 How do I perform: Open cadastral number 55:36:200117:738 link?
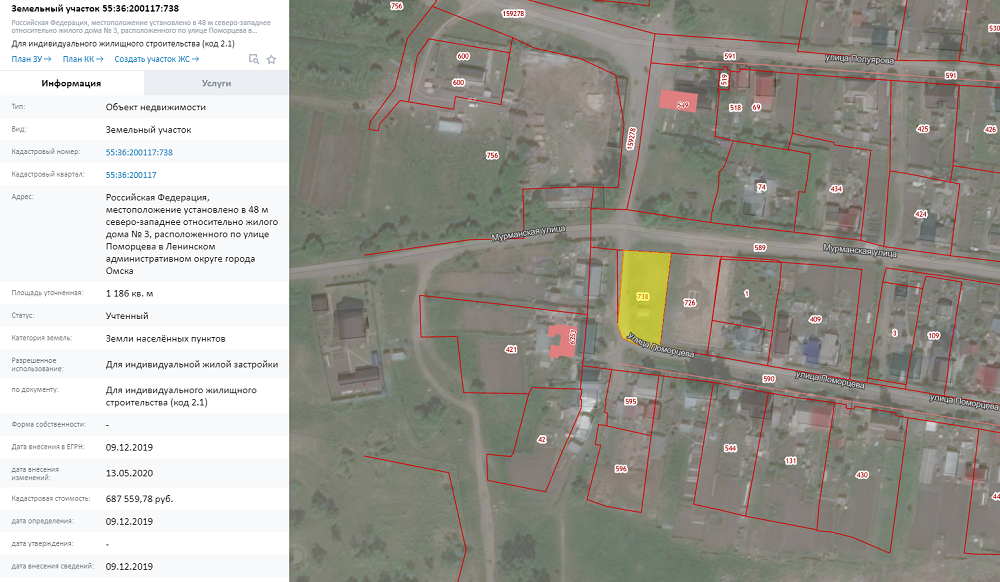click(x=139, y=152)
